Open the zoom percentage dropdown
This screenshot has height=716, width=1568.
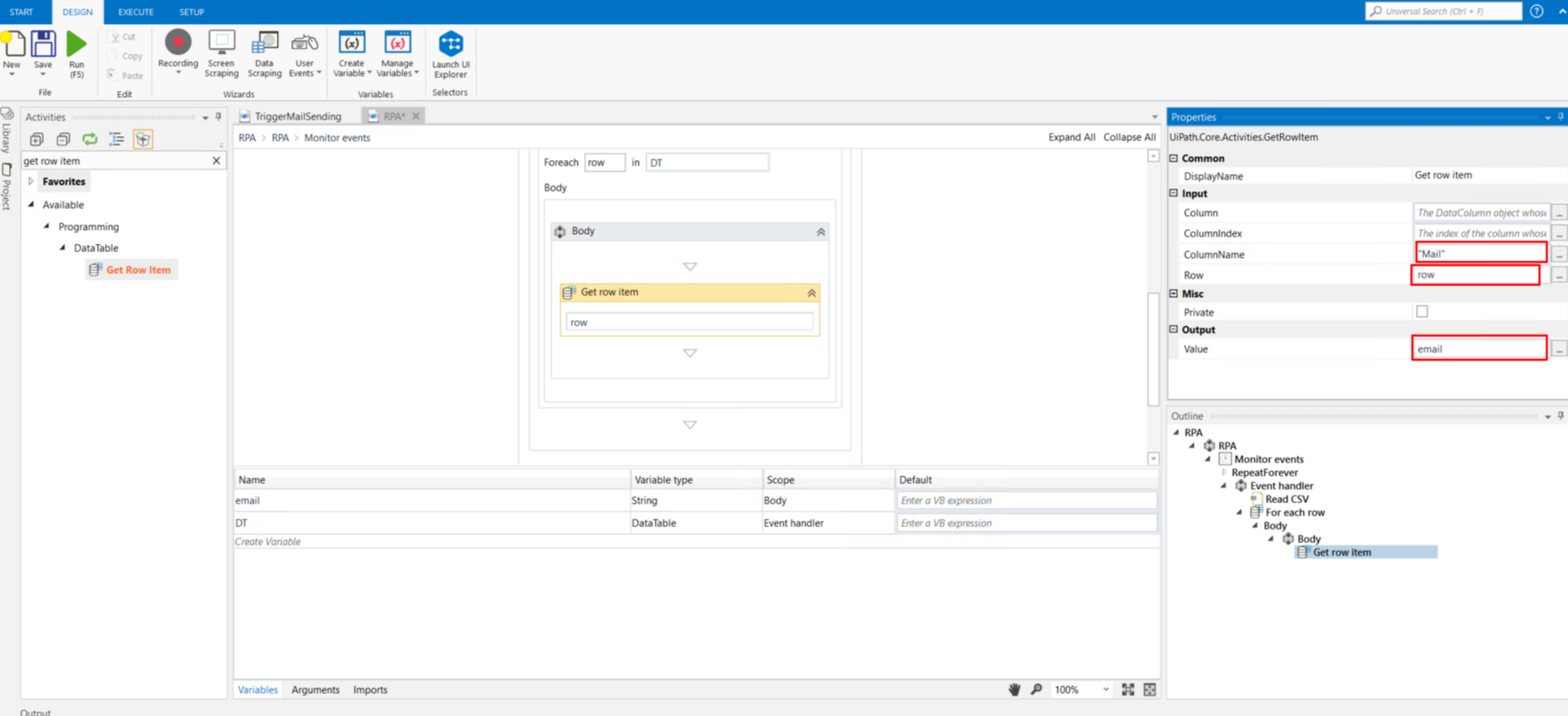pos(1106,689)
